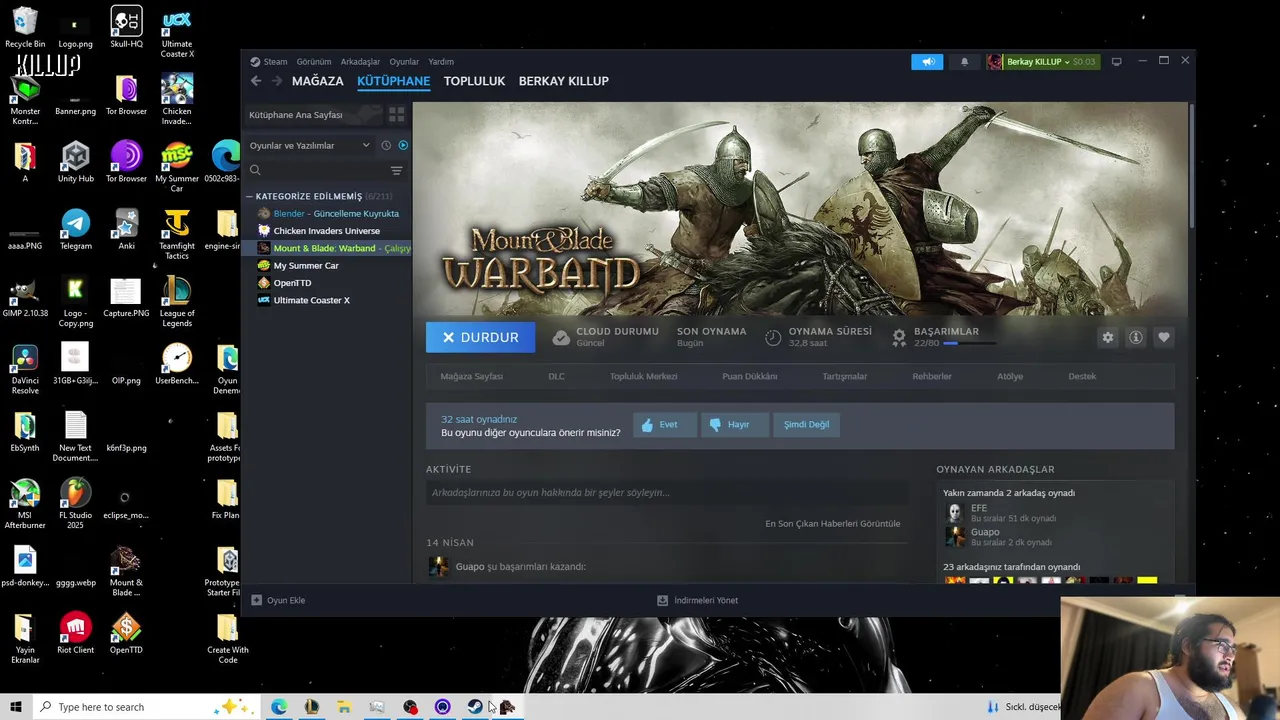This screenshot has width=1280, height=720.
Task: Click taskbar search box
Action: click(x=147, y=707)
